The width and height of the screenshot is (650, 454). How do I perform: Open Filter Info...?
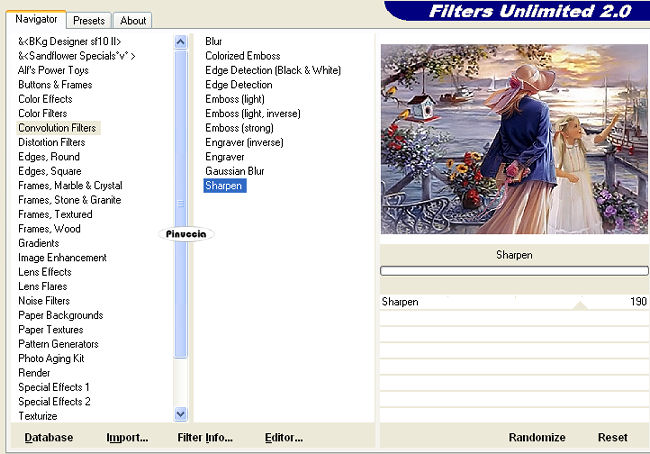pos(205,437)
